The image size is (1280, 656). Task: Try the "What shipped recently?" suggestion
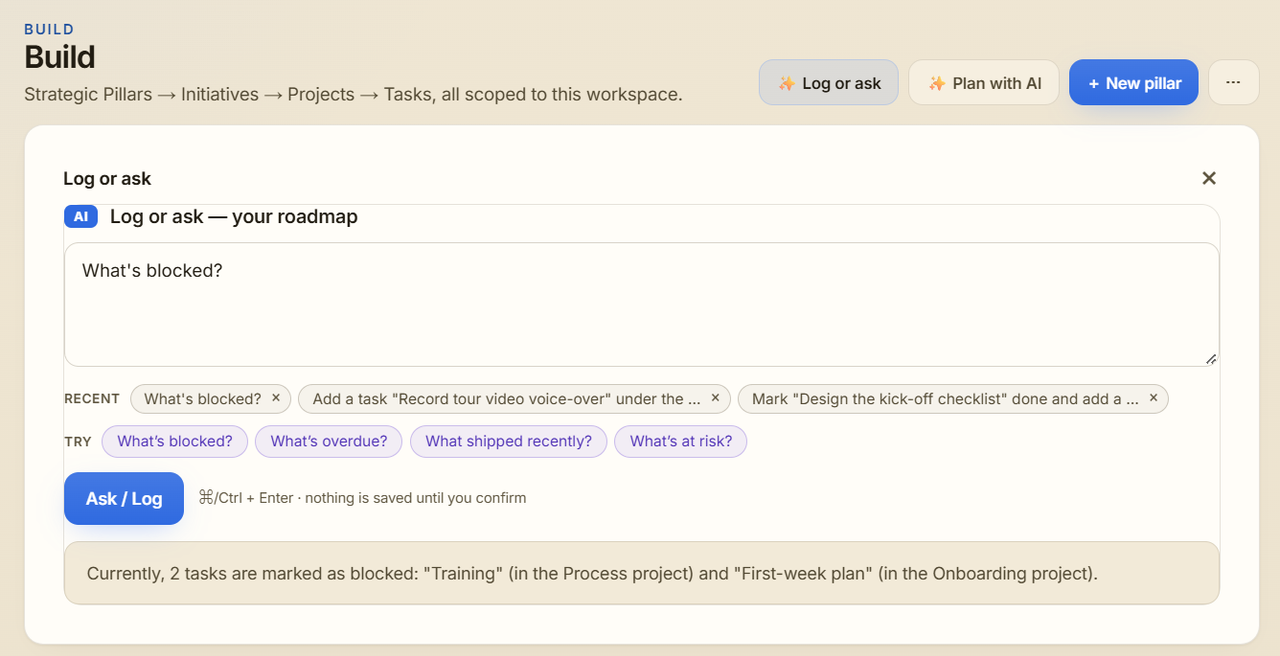(508, 441)
